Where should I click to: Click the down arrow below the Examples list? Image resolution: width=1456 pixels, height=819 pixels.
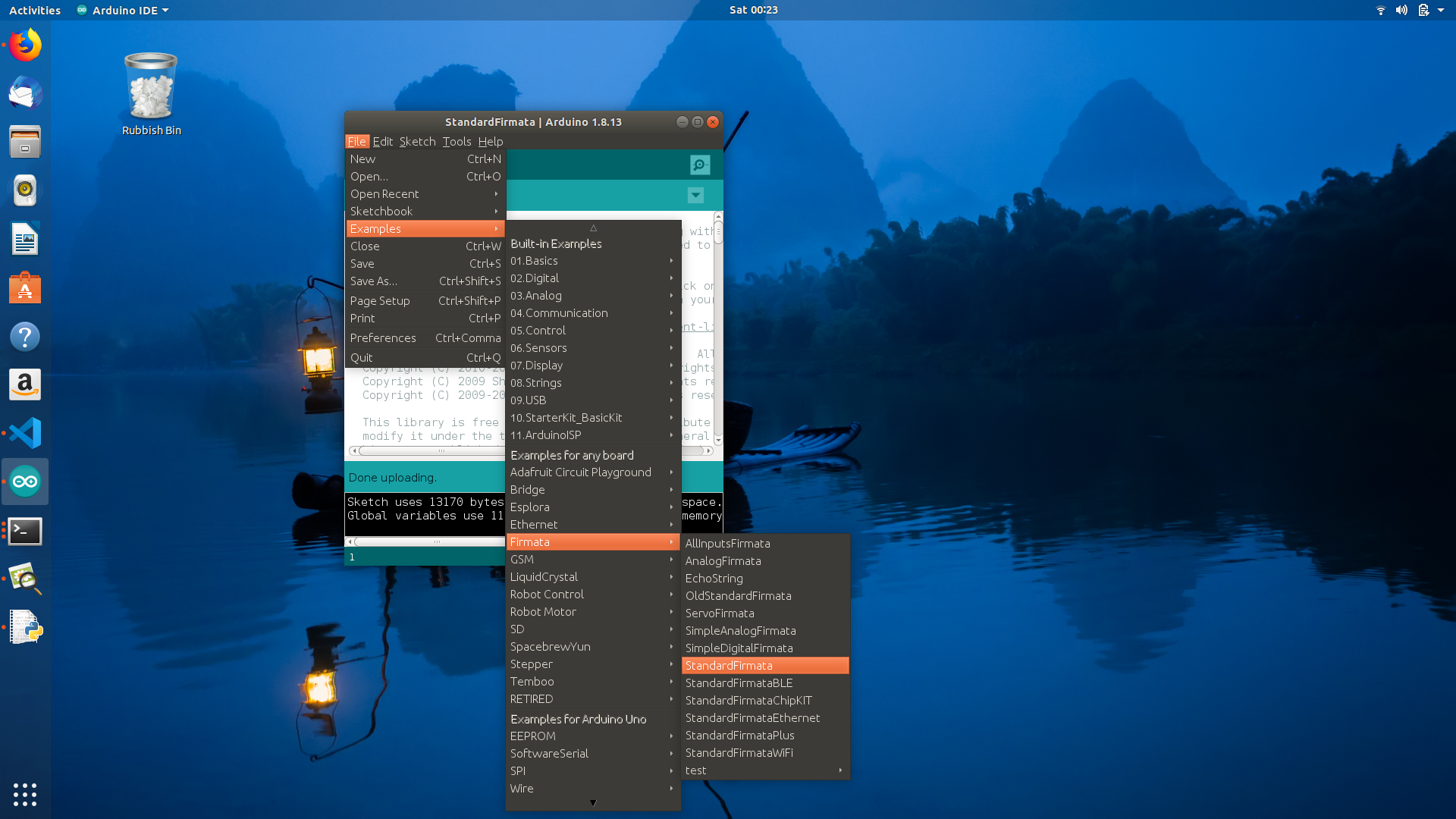593,802
